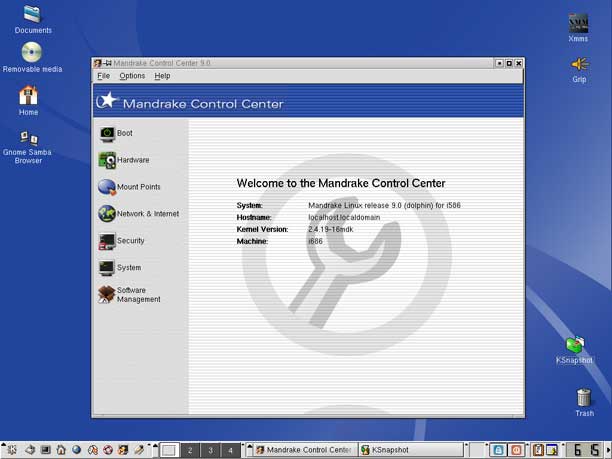Launch the web browser globe panel icon
The height and width of the screenshot is (459, 612).
[x=76, y=450]
